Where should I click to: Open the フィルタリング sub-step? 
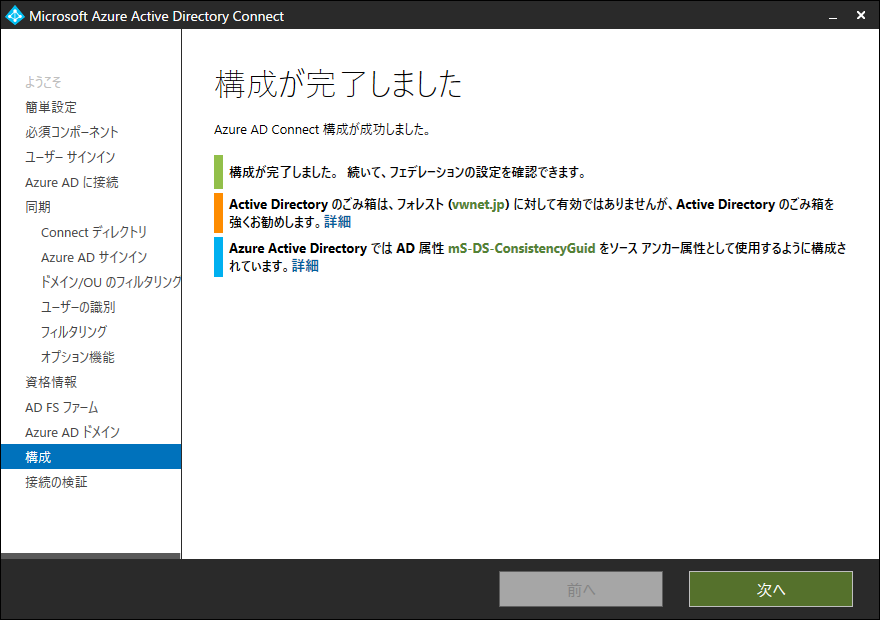74,332
